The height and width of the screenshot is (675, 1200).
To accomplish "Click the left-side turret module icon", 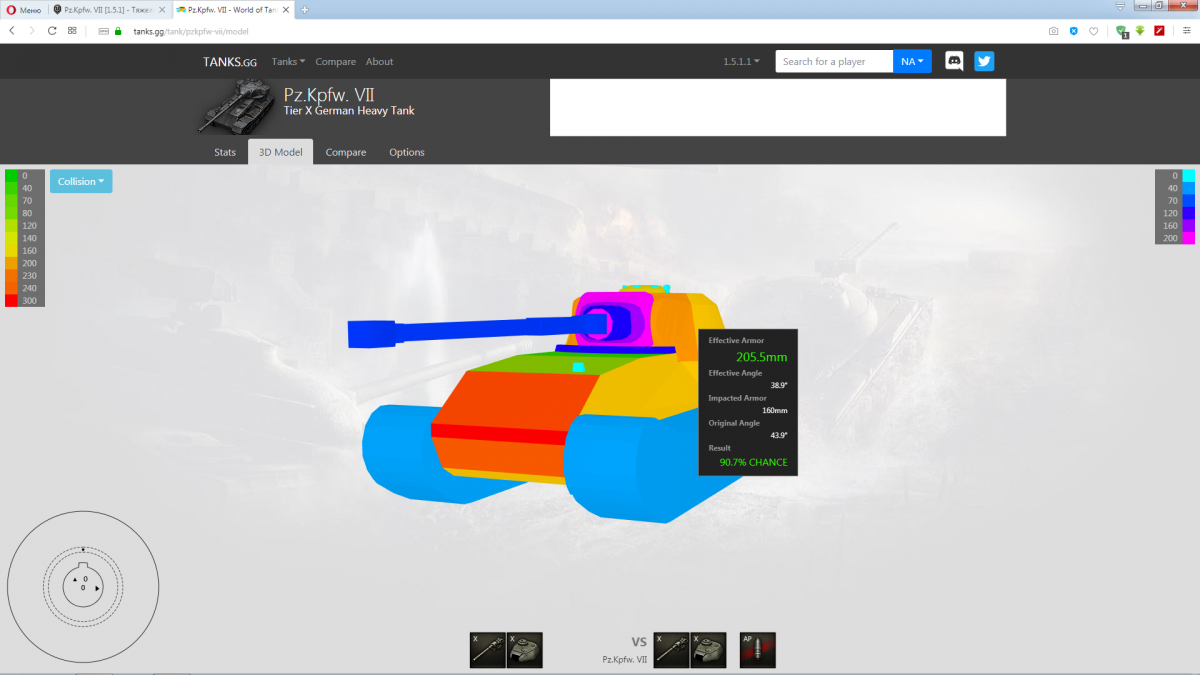I will point(525,650).
